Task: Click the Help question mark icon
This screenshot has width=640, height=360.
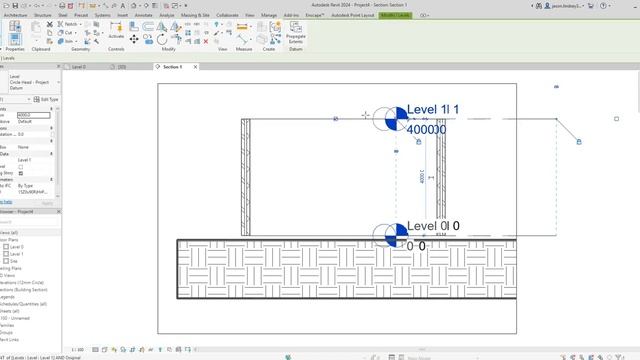Action: point(603,6)
